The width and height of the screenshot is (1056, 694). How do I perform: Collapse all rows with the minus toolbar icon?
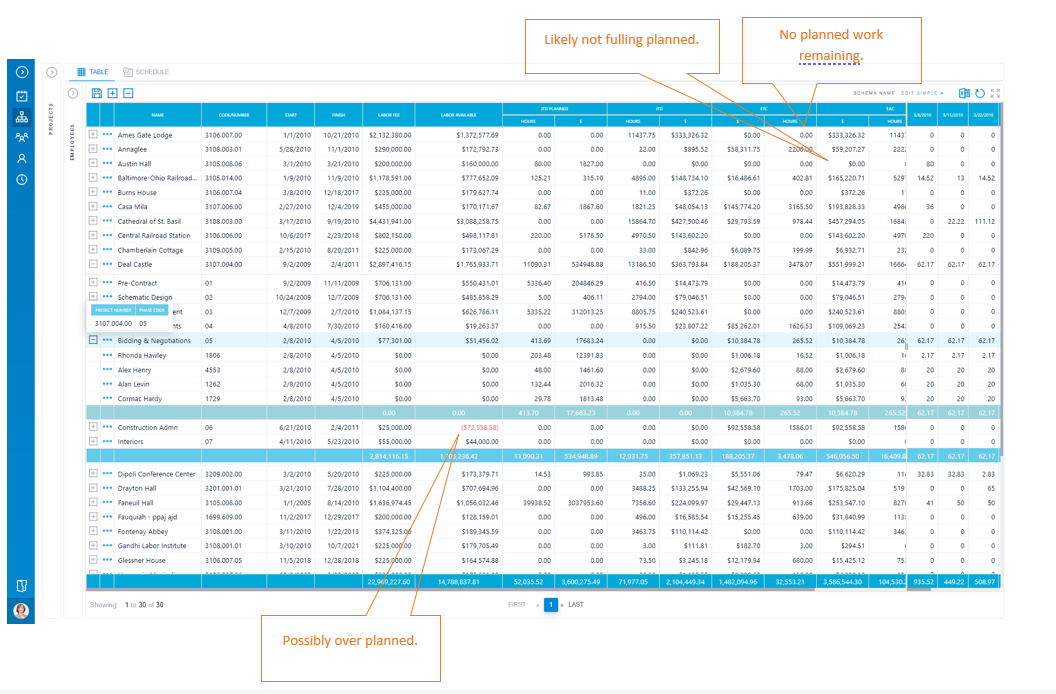(128, 92)
